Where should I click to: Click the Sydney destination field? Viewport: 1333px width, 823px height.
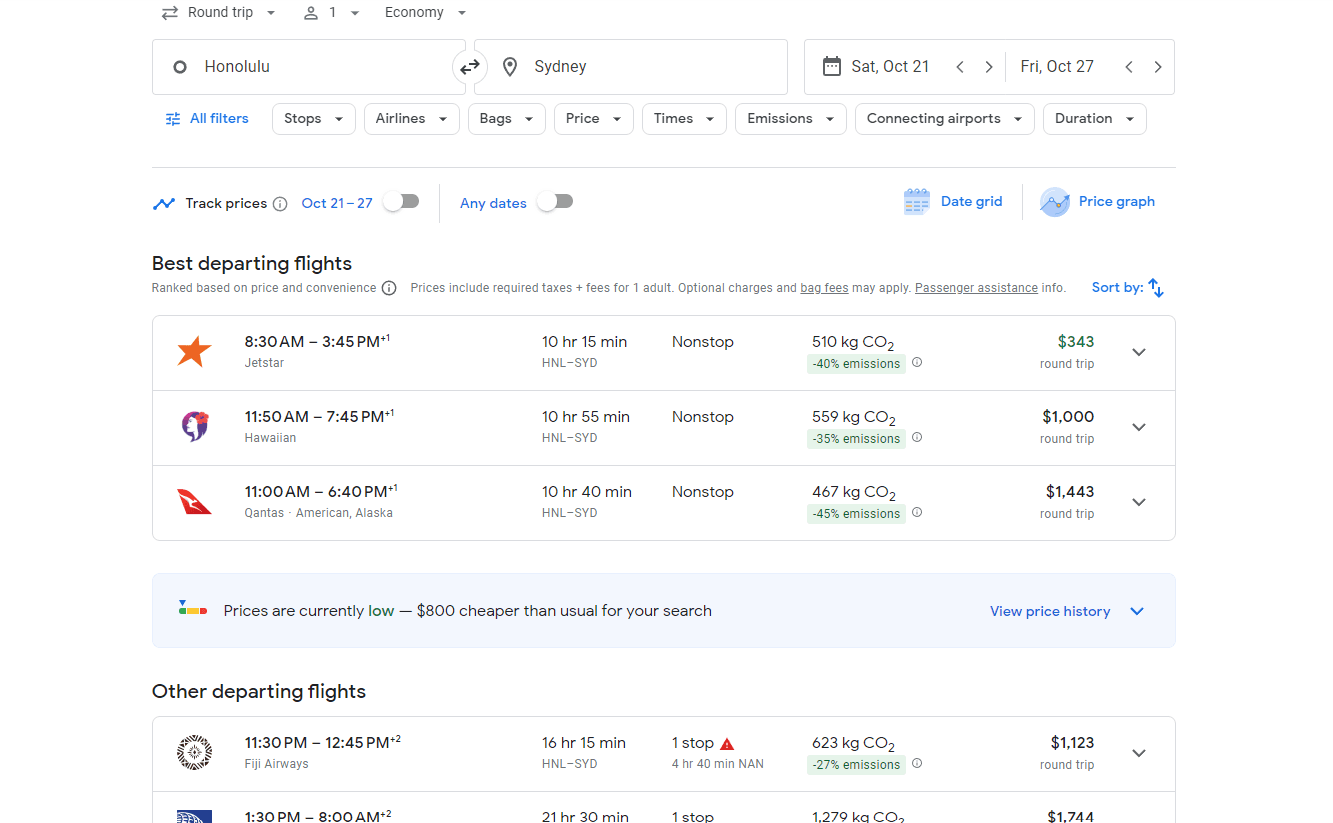631,67
